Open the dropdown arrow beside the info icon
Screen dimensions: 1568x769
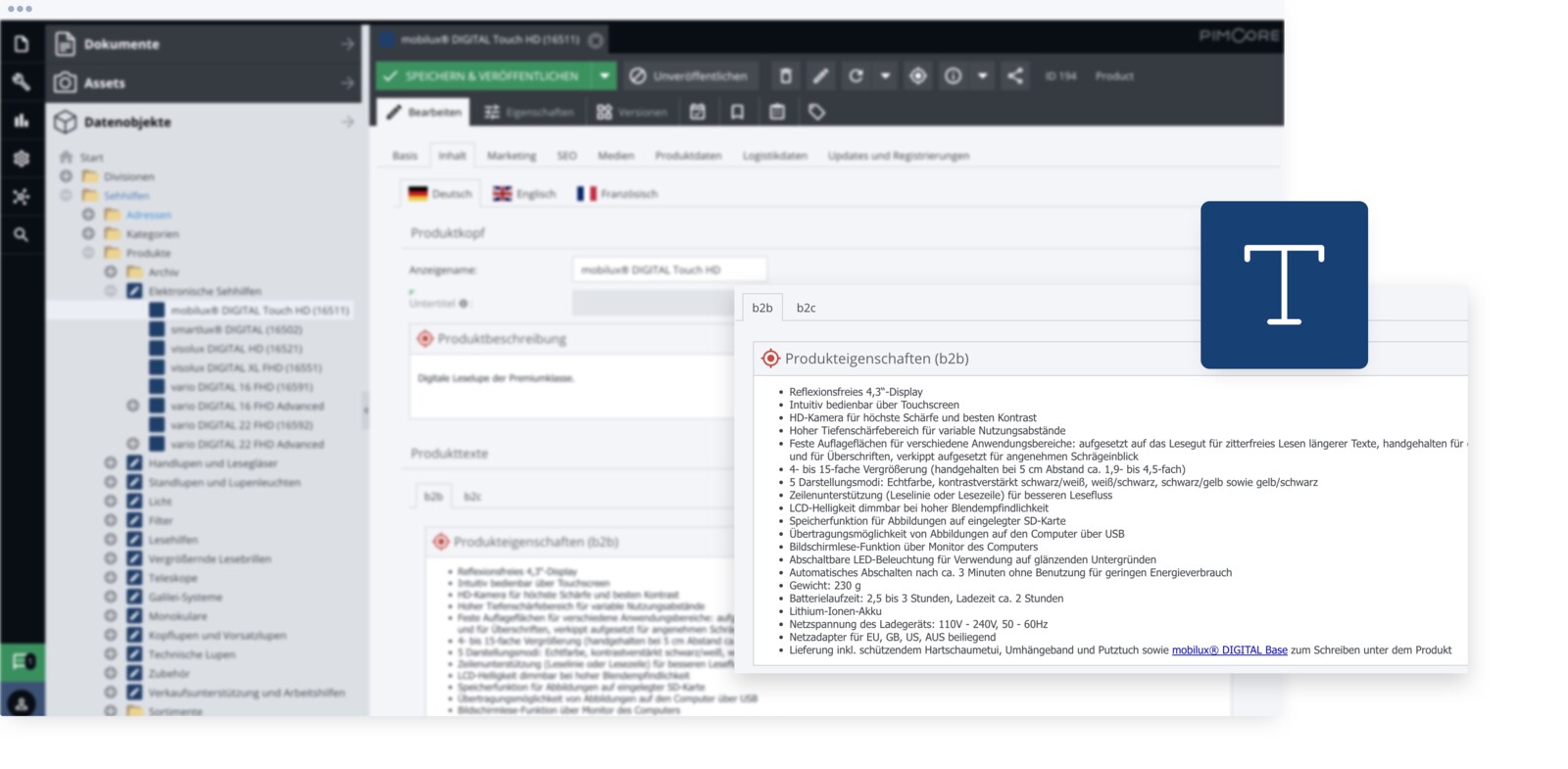point(982,75)
